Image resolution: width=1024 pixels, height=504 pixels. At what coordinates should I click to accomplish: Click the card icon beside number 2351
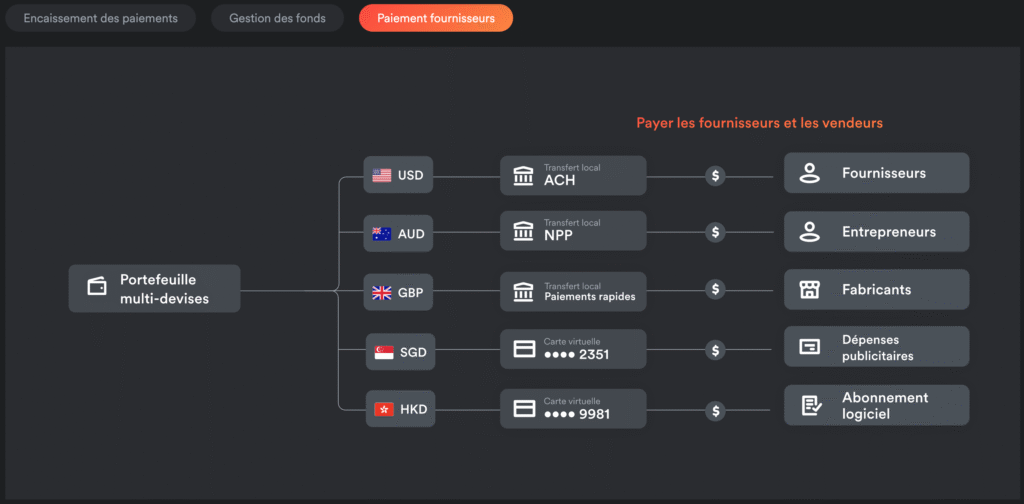point(524,349)
